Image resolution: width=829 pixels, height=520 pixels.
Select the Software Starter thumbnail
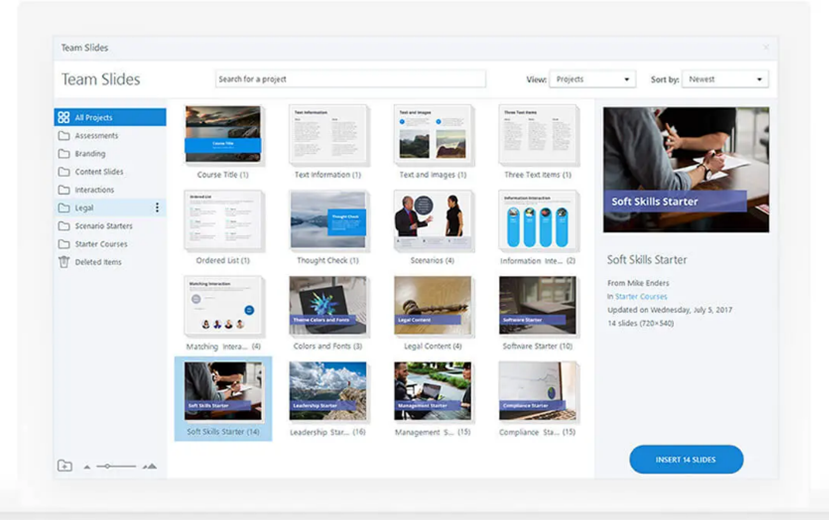click(x=538, y=305)
